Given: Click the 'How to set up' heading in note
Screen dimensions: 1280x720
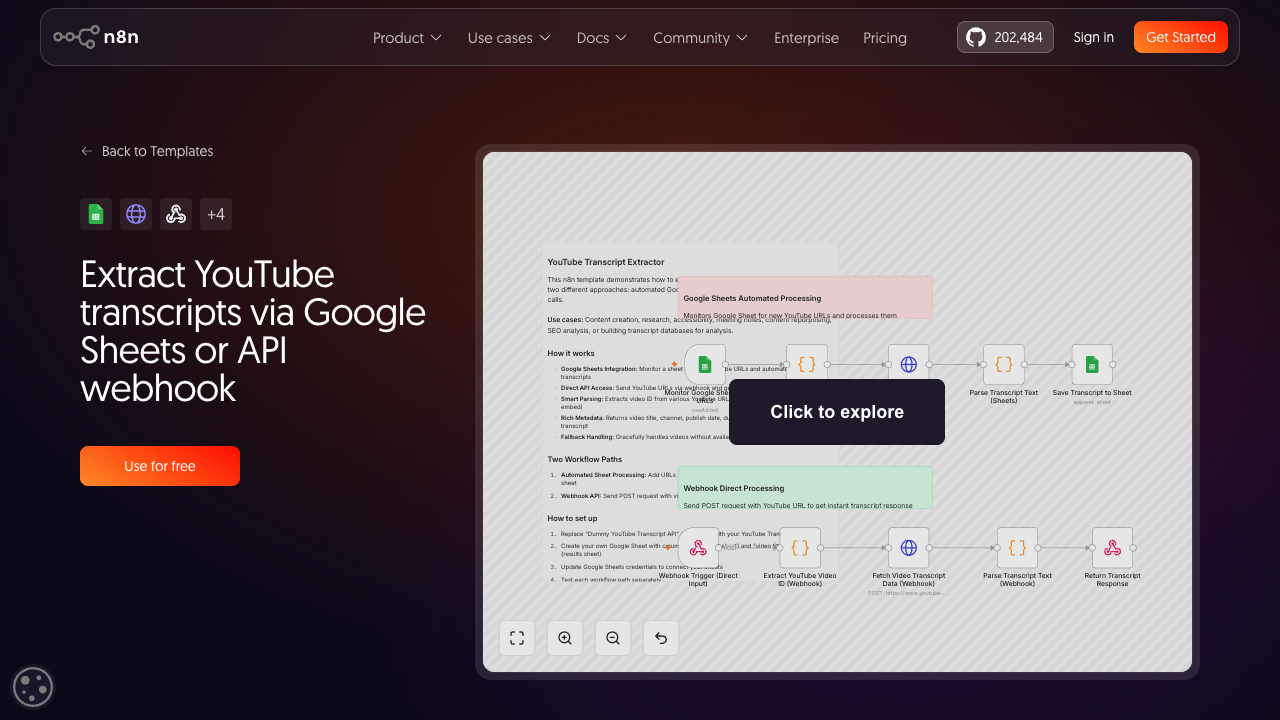Looking at the screenshot, I should [x=573, y=518].
